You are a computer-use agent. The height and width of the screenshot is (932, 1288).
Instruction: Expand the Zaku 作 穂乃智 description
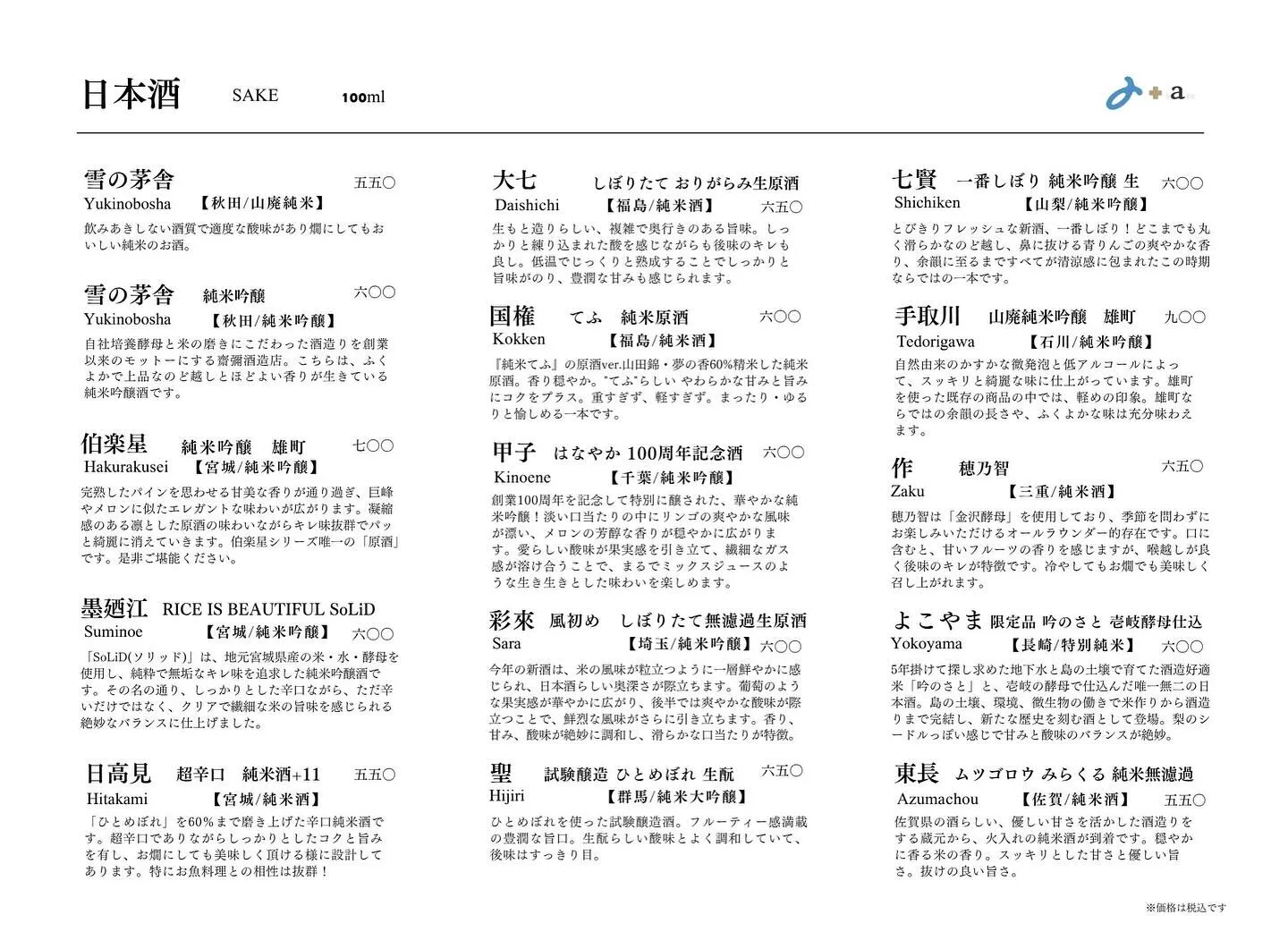(x=1051, y=546)
